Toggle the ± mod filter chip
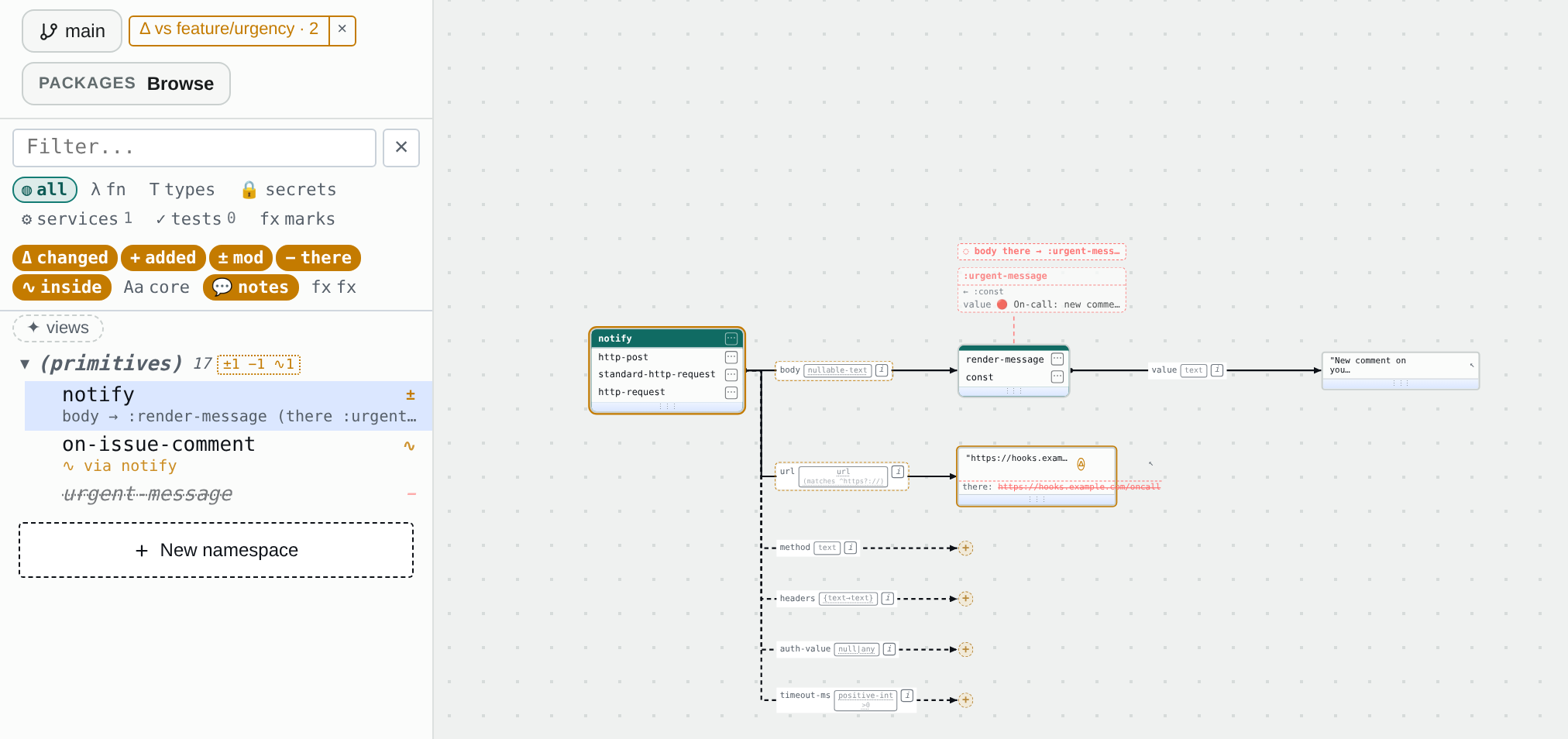 click(x=241, y=258)
